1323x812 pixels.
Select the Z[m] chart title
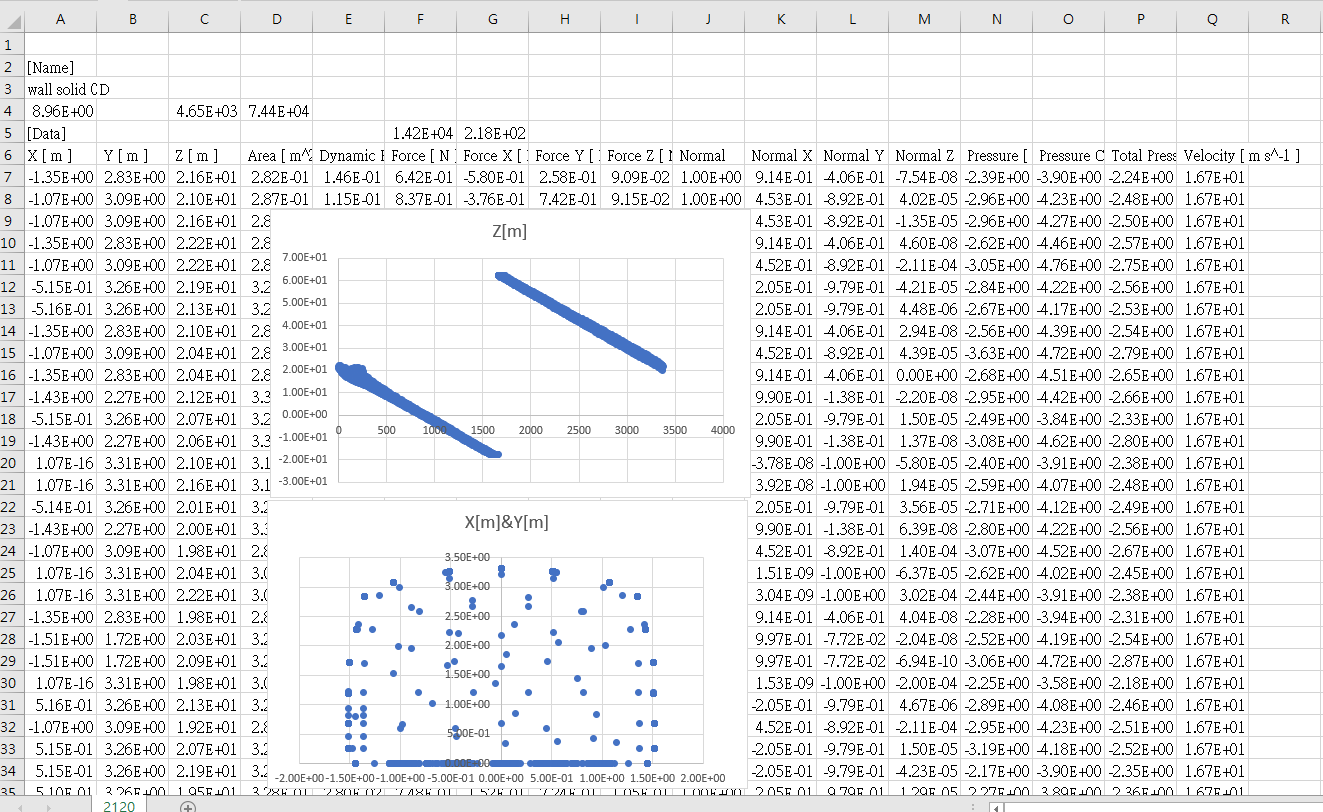(509, 231)
